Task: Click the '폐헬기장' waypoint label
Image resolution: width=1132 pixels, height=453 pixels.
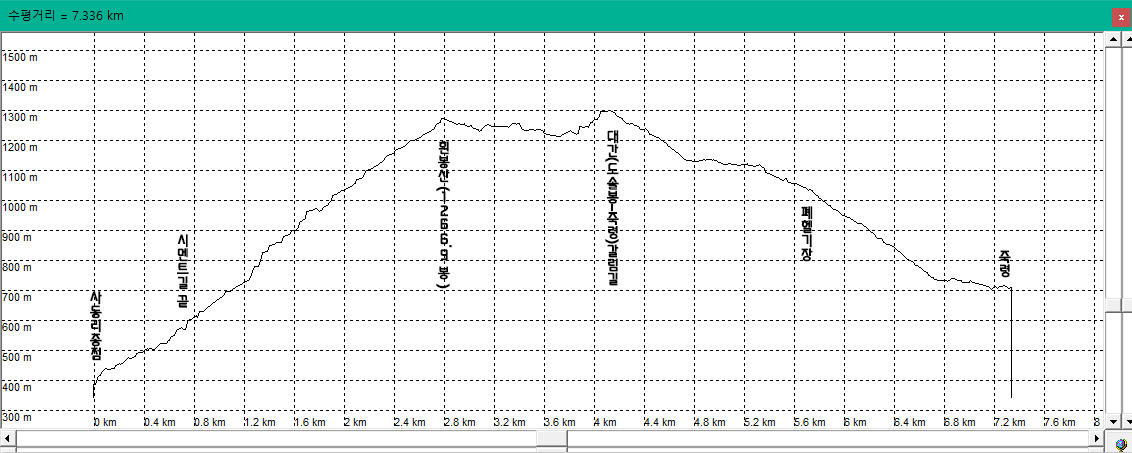Action: 808,233
